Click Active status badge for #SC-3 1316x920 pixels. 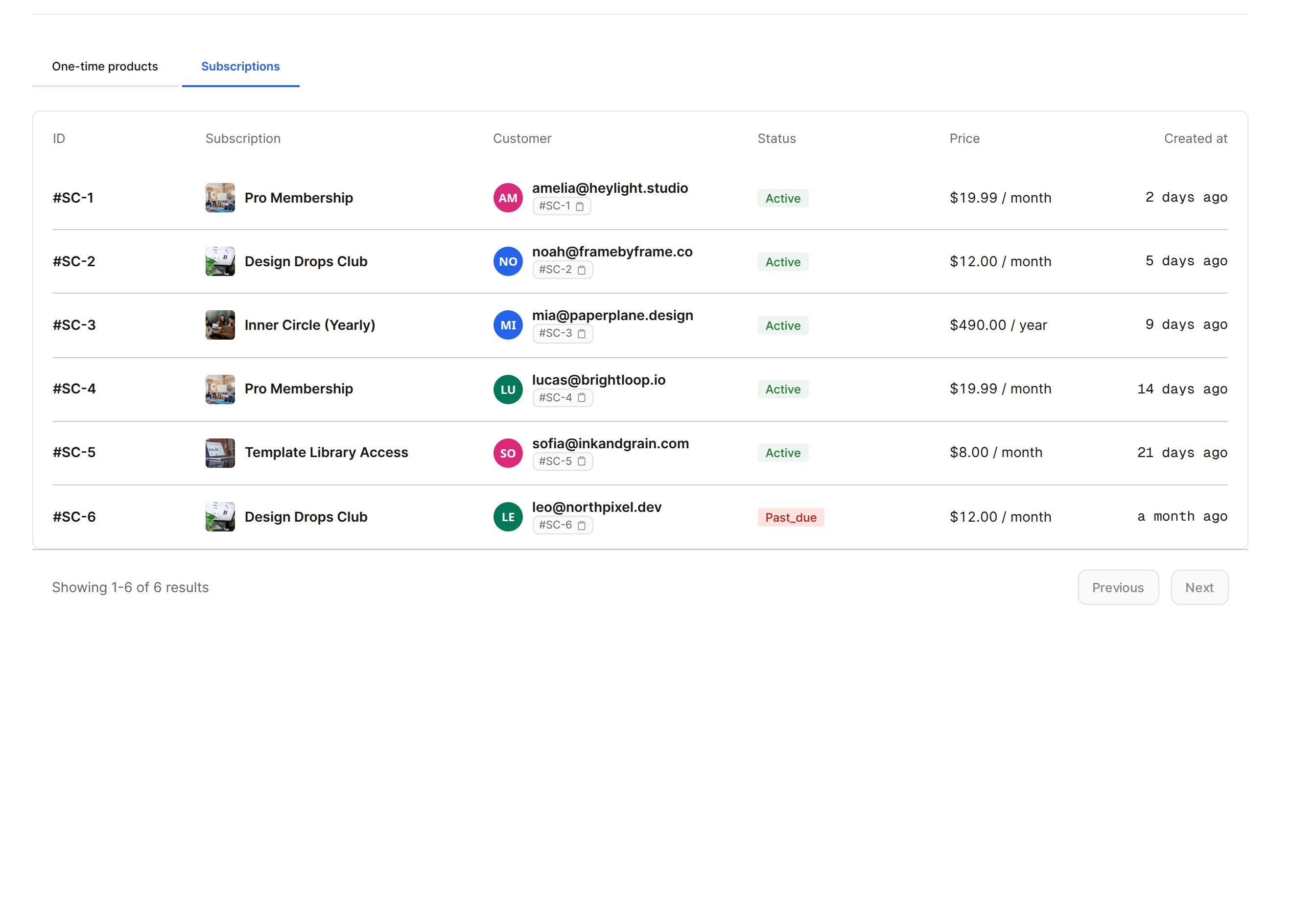(783, 325)
